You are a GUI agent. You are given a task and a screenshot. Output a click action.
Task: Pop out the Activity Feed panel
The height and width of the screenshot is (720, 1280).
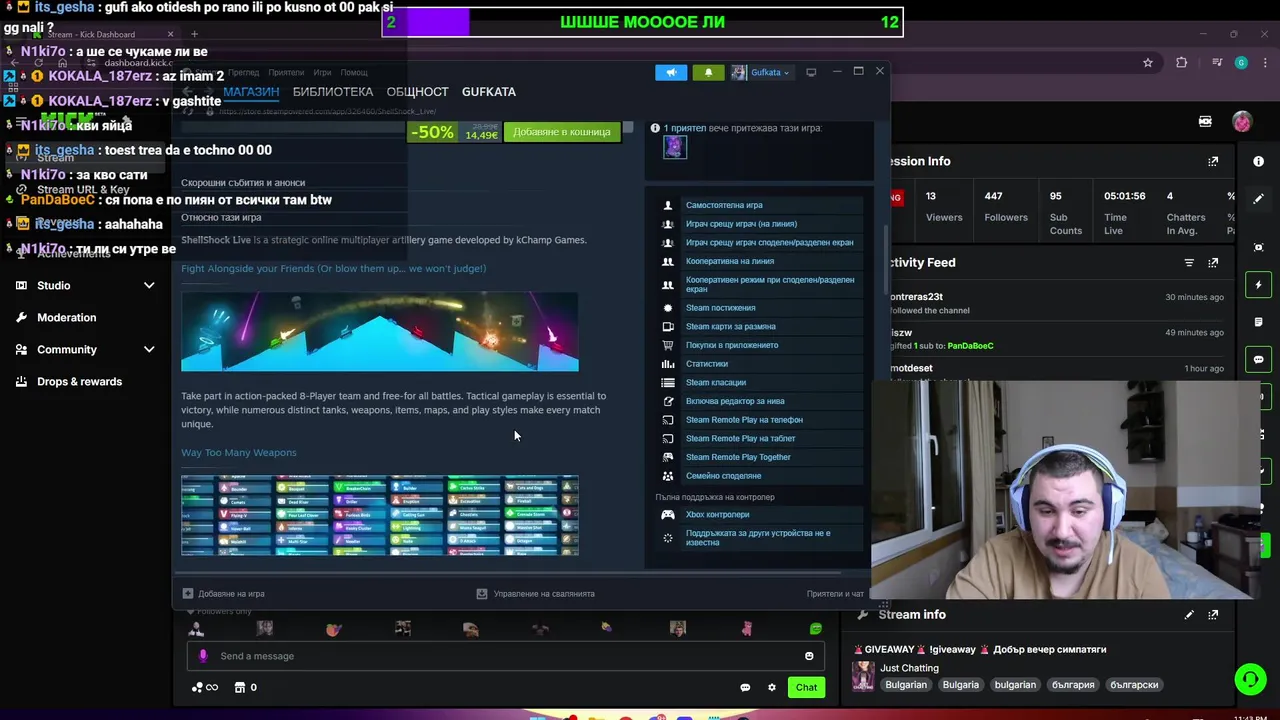(1213, 262)
